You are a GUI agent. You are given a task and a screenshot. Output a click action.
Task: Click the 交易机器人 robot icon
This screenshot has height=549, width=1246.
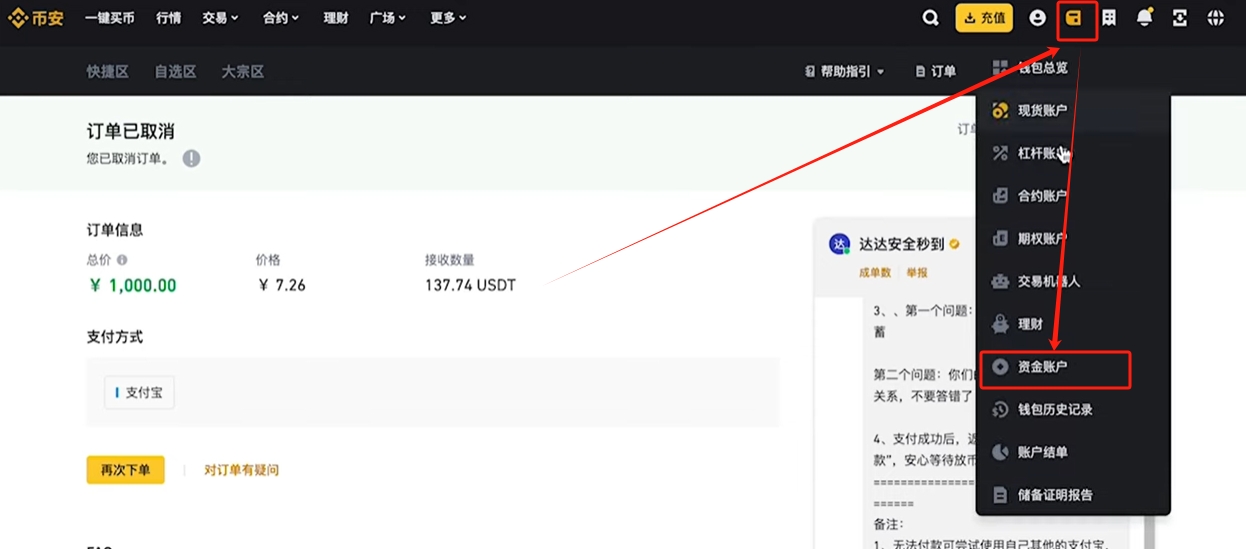click(999, 282)
